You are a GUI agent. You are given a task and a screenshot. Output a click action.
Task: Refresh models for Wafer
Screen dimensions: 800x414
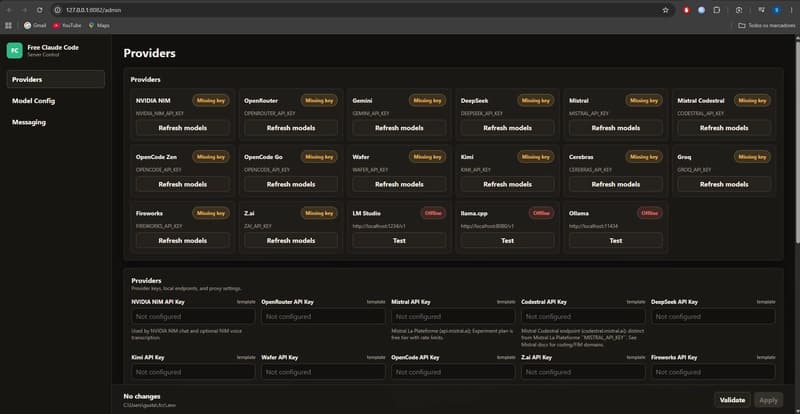tap(399, 184)
